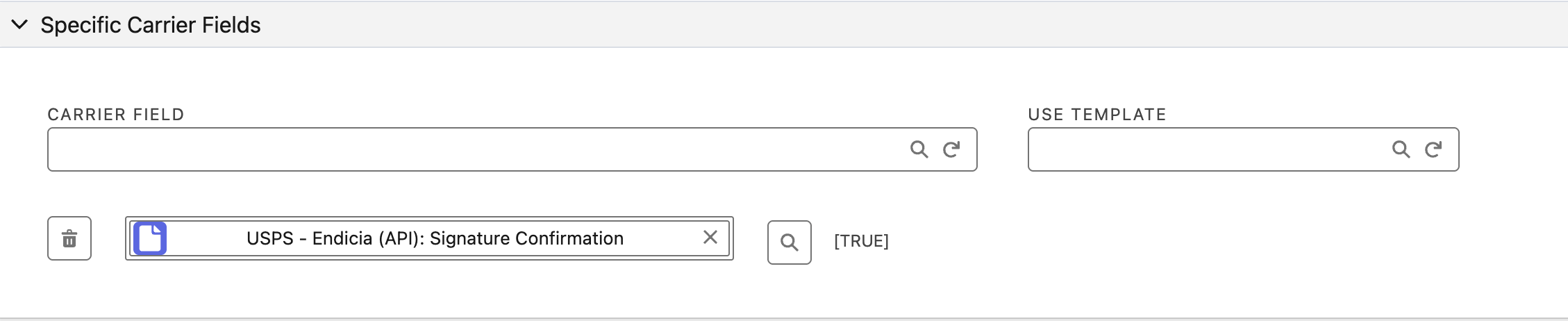Click blank space right of the [TRUE] value
Viewport: 1568px width, 321px height.
(1181, 241)
